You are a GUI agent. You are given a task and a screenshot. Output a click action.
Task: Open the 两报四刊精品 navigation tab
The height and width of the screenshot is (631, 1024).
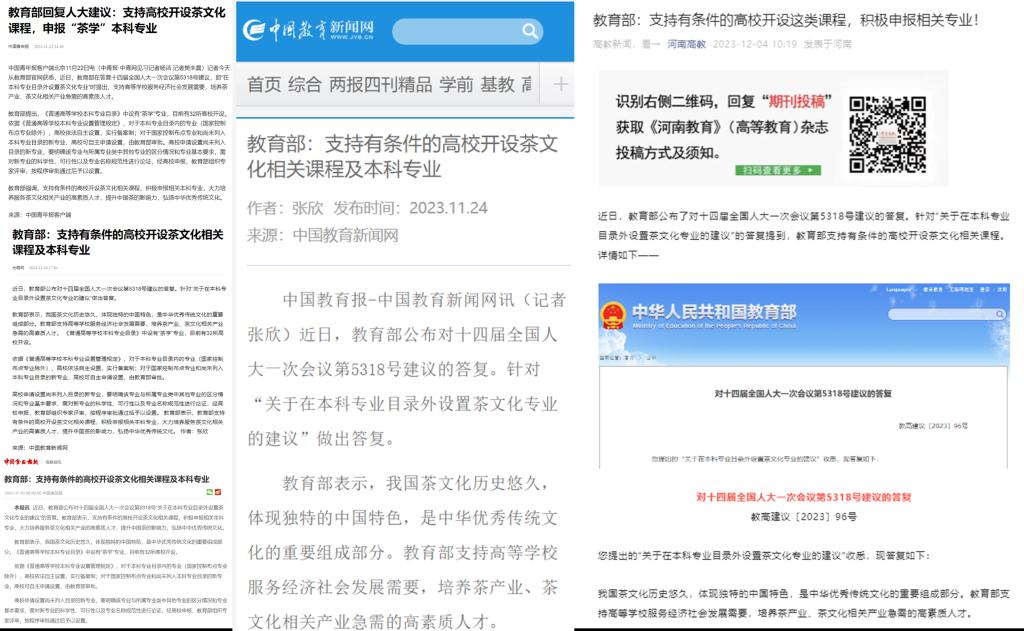click(381, 84)
